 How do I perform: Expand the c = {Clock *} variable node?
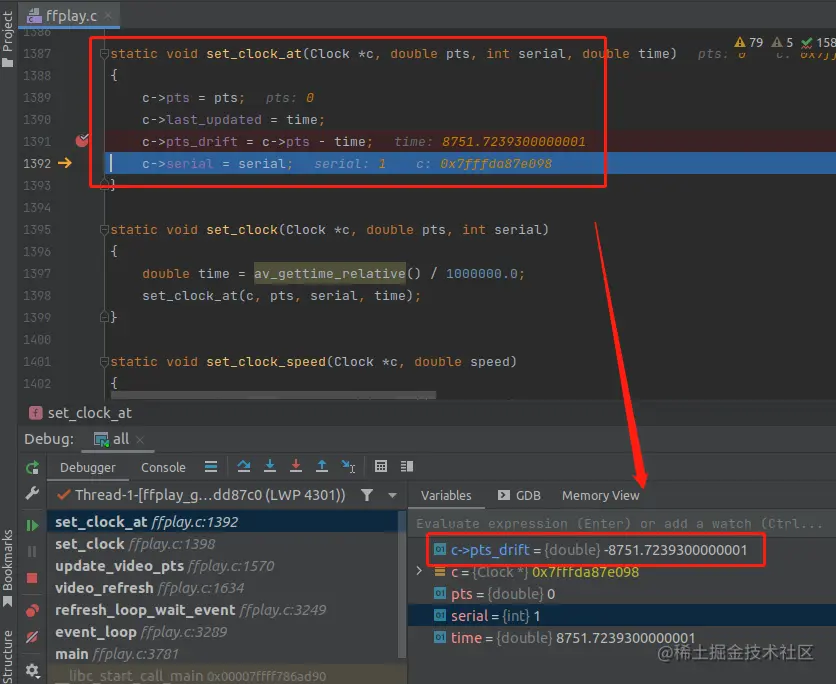pos(419,572)
